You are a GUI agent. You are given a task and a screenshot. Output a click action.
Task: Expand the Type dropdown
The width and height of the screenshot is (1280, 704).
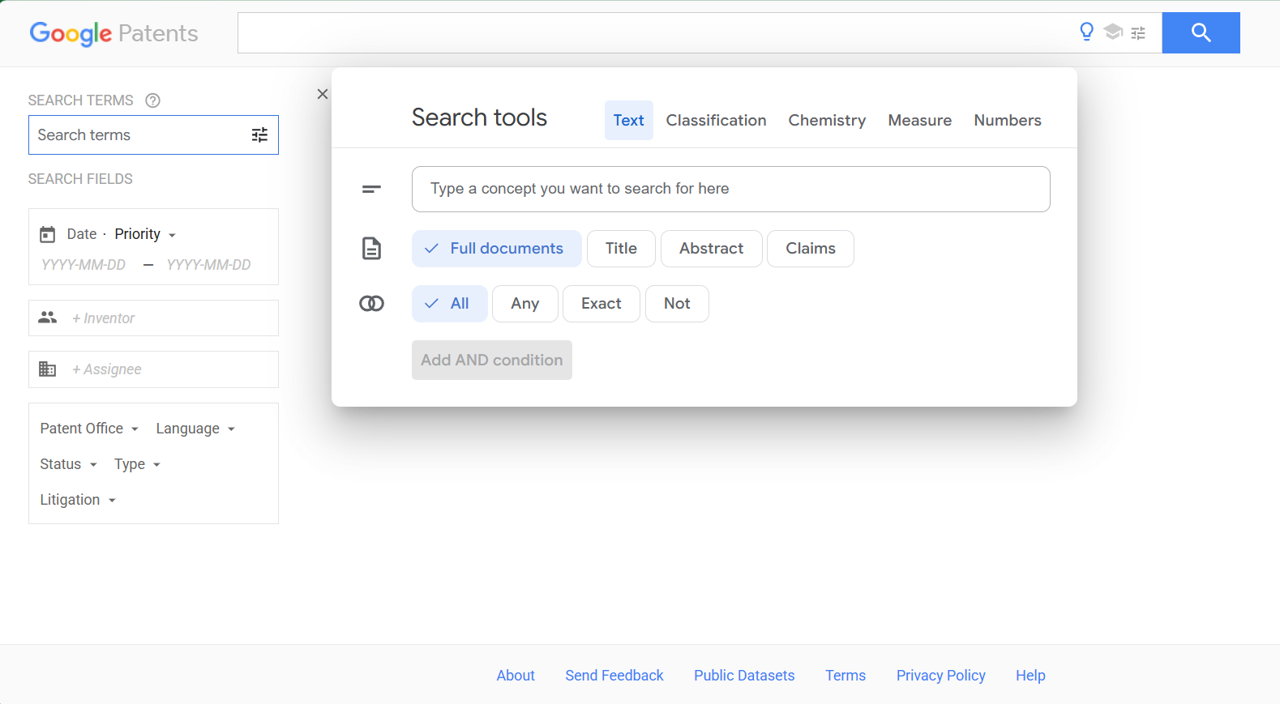tap(137, 464)
